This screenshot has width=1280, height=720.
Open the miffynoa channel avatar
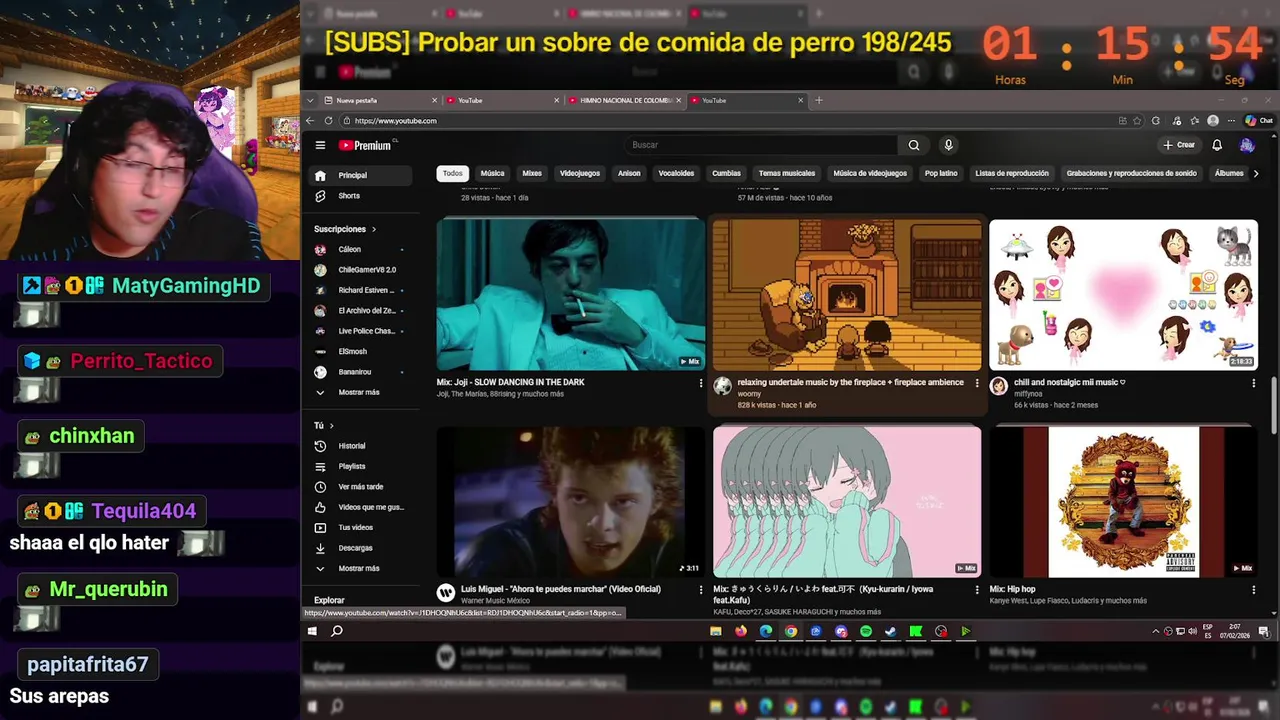coord(998,386)
